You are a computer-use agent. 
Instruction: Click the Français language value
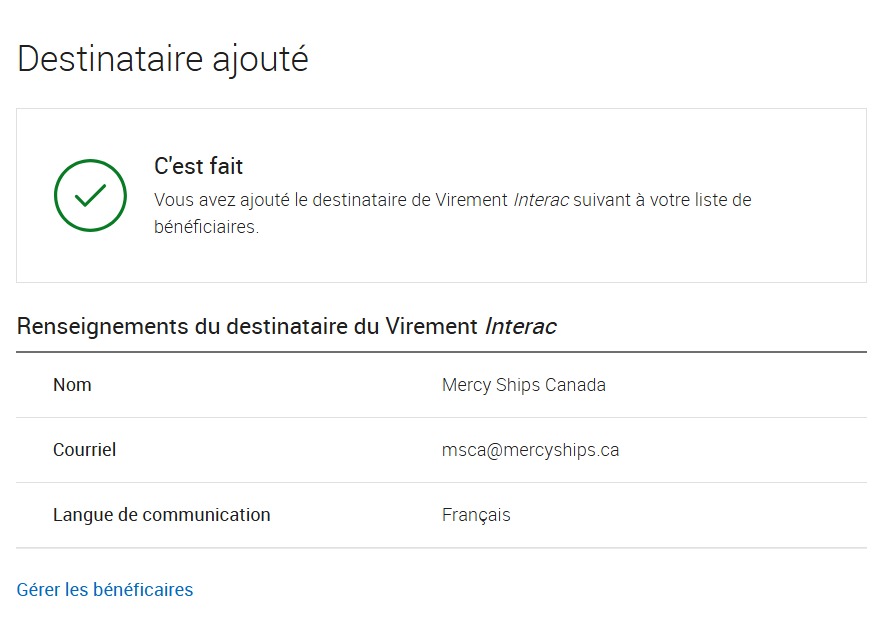476,515
